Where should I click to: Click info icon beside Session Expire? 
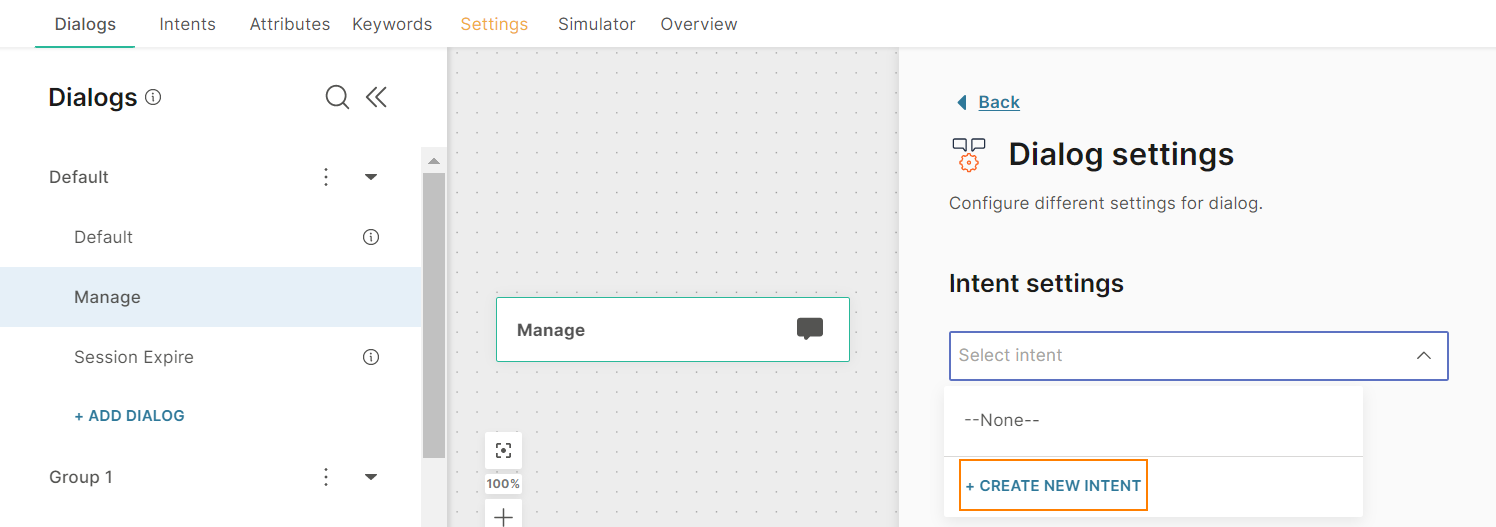click(371, 357)
